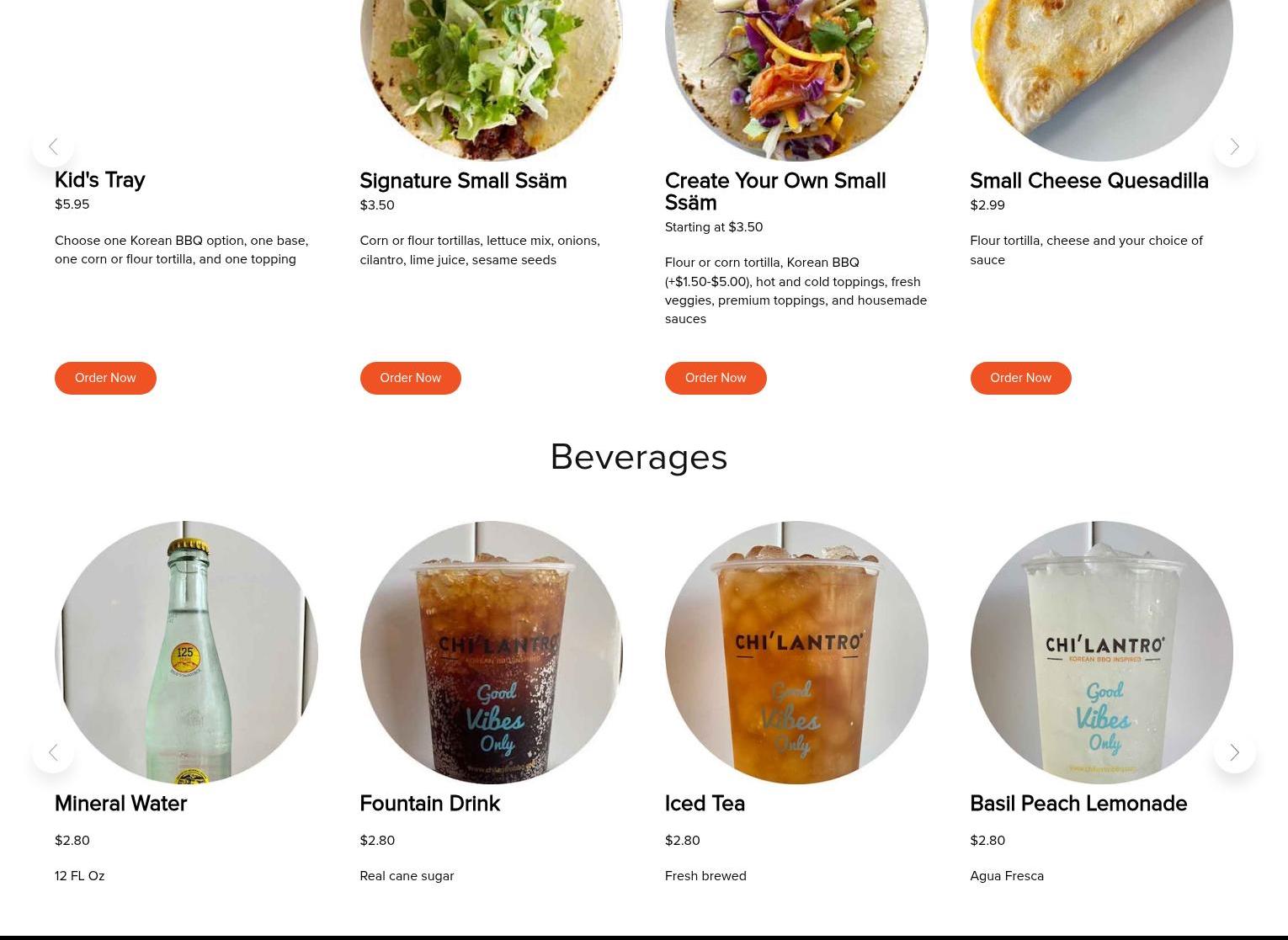1288x940 pixels.
Task: Click the Basil Peach Lemonade title
Action: pyautogui.click(x=1078, y=804)
